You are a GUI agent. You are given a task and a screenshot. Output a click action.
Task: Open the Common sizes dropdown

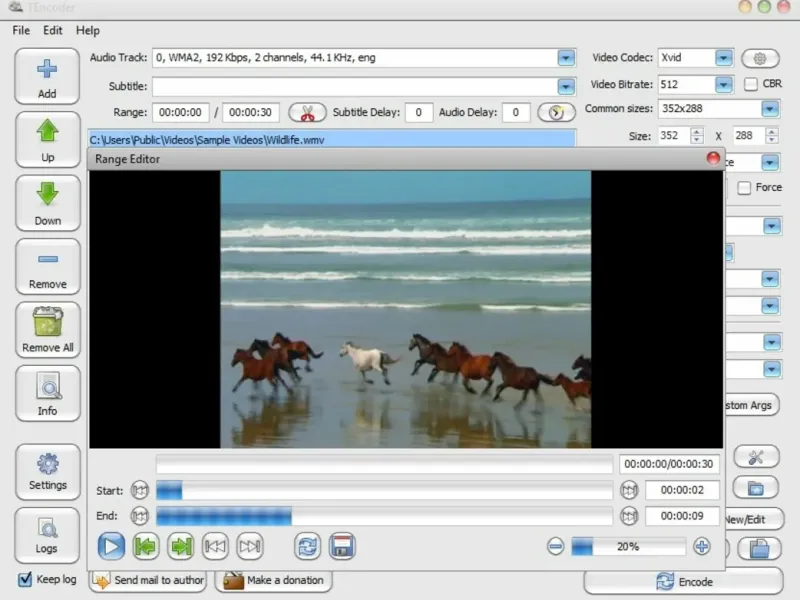tap(770, 109)
